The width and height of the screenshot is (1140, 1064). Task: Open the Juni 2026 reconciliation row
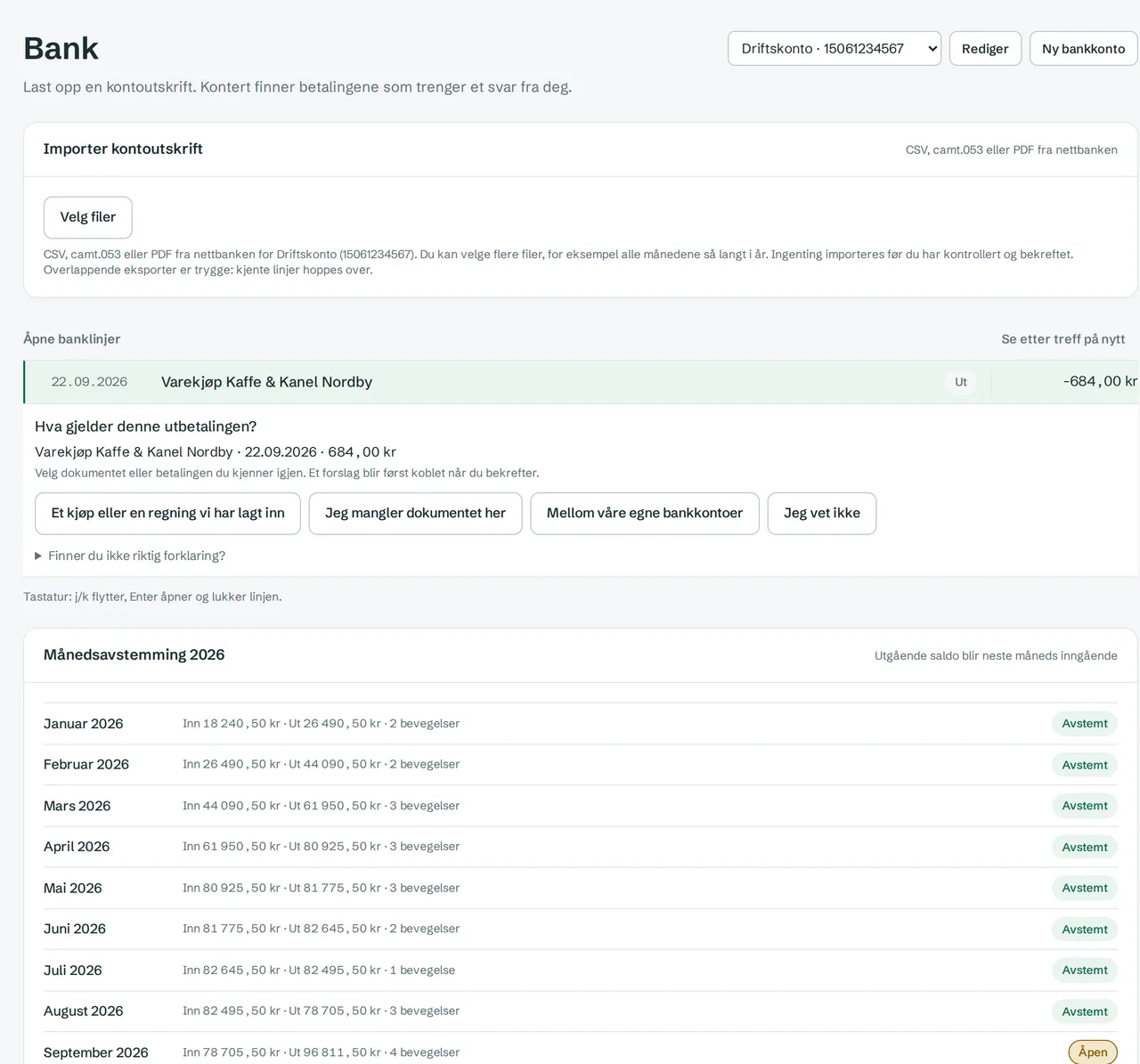[x=581, y=929]
